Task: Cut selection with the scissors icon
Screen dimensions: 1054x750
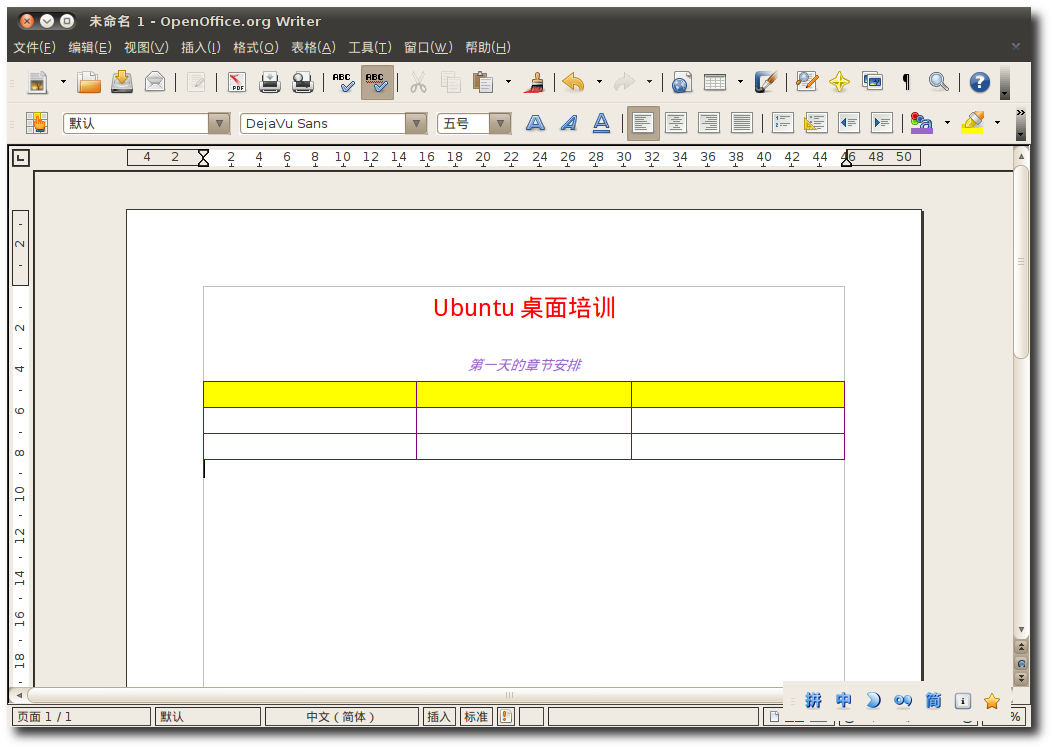Action: click(418, 83)
